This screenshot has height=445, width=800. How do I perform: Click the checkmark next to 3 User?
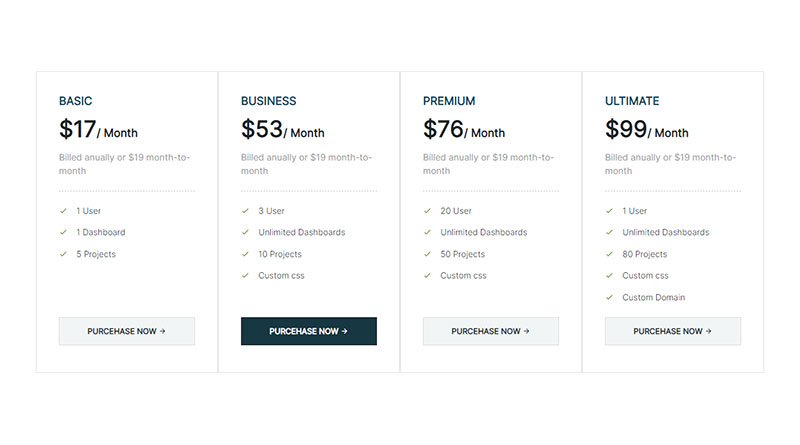click(x=245, y=211)
